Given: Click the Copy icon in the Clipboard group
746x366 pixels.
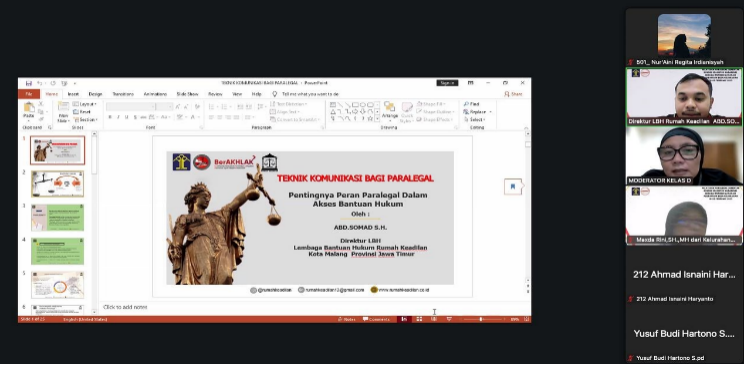Looking at the screenshot, I should pos(40,111).
